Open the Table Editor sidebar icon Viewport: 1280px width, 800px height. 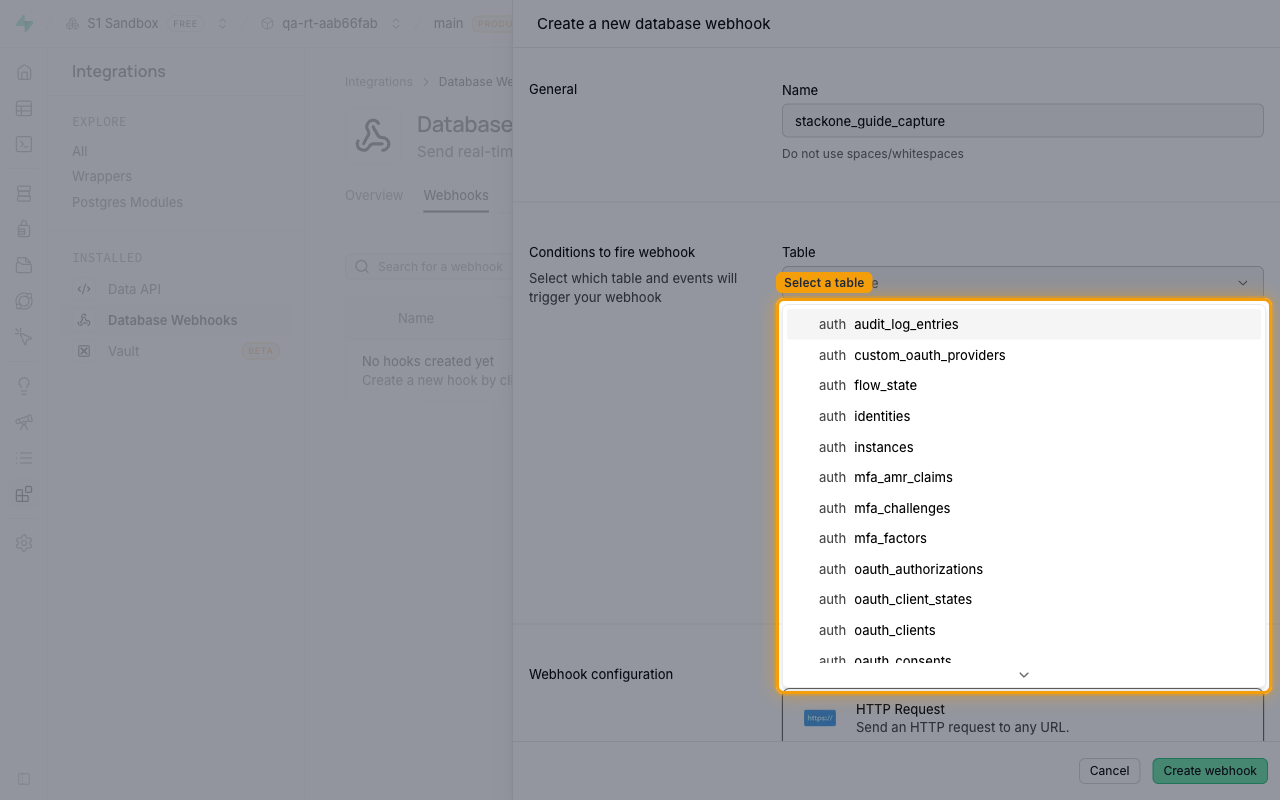(24, 108)
